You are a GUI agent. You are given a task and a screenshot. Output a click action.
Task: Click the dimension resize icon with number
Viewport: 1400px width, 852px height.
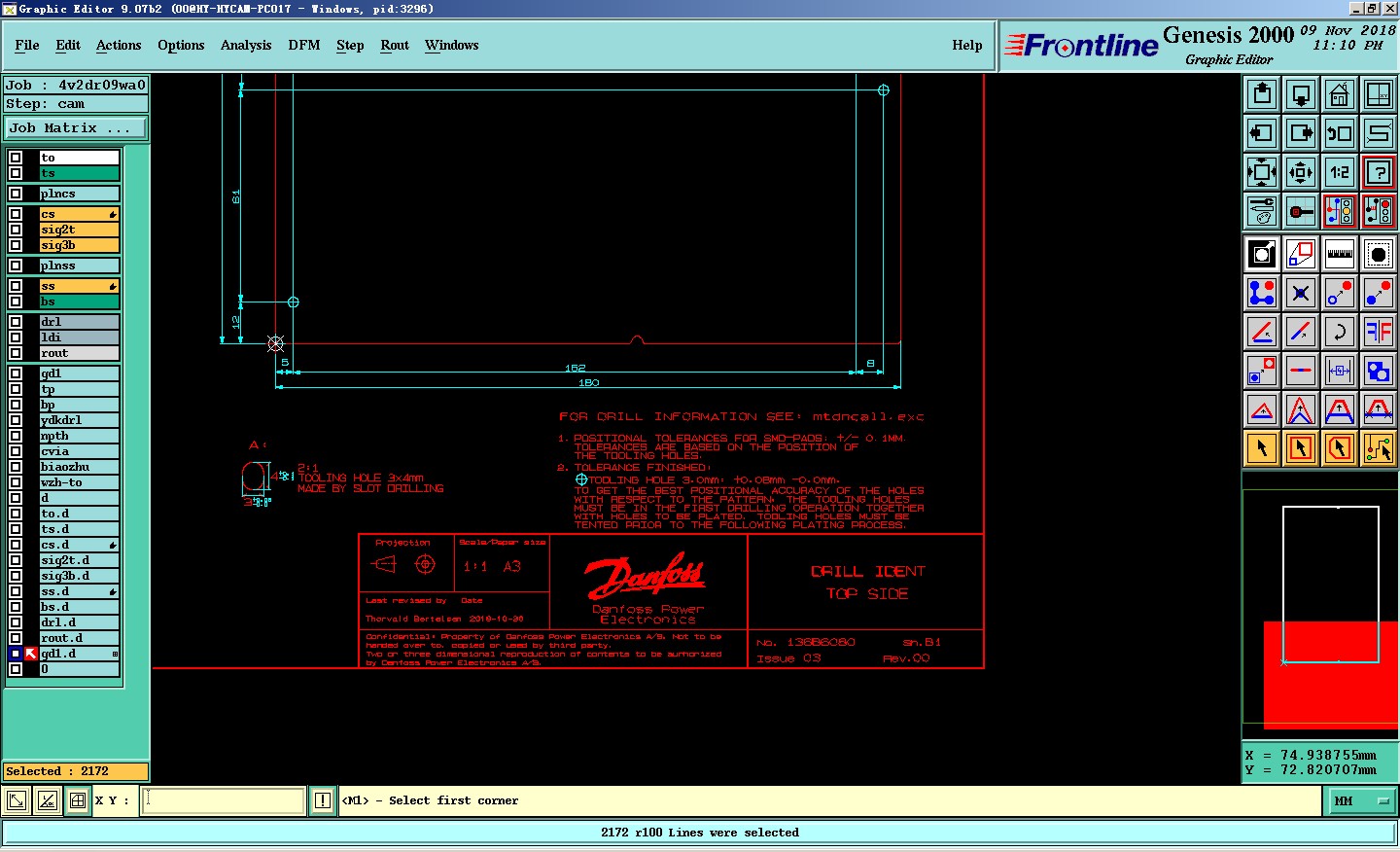pos(1340,371)
